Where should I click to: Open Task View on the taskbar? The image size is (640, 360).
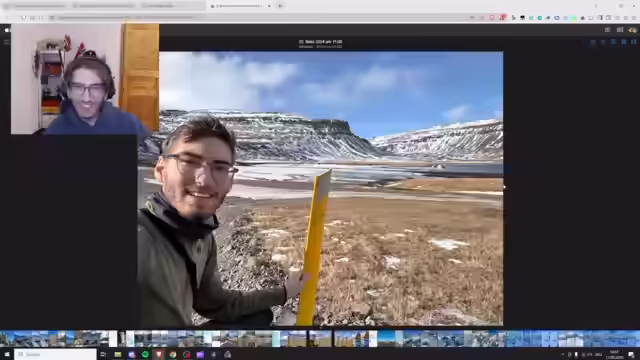tap(103, 355)
